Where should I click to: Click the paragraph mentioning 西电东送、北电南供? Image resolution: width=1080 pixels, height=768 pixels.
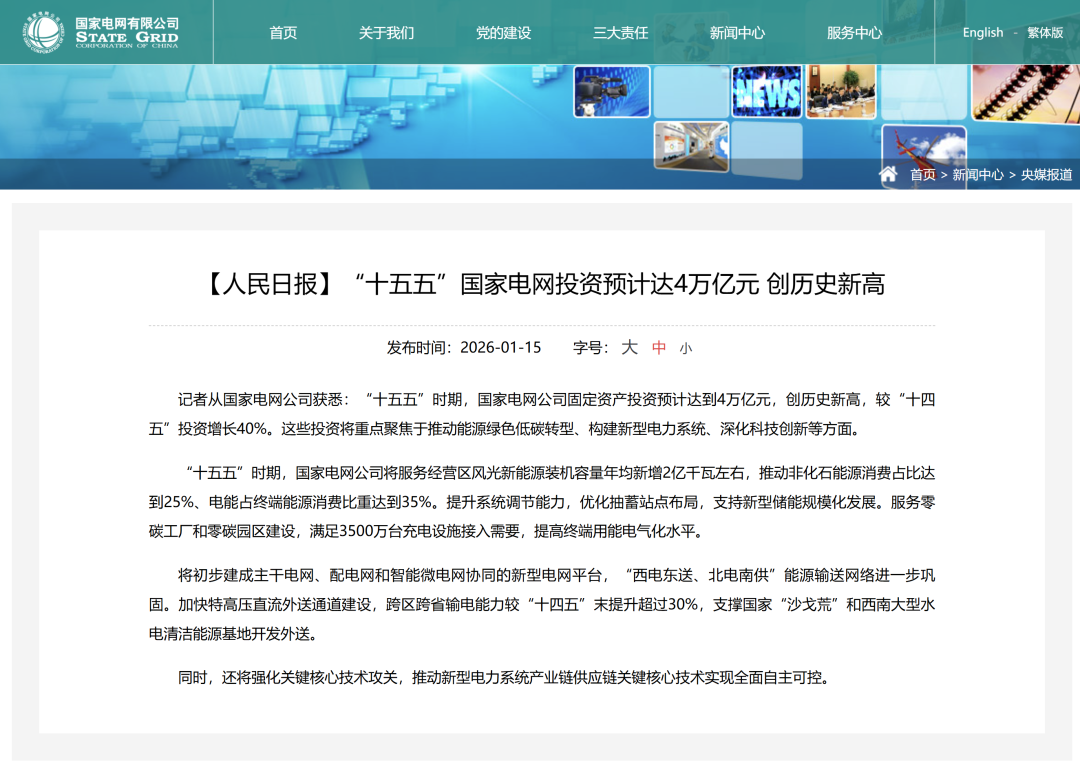[x=541, y=604]
